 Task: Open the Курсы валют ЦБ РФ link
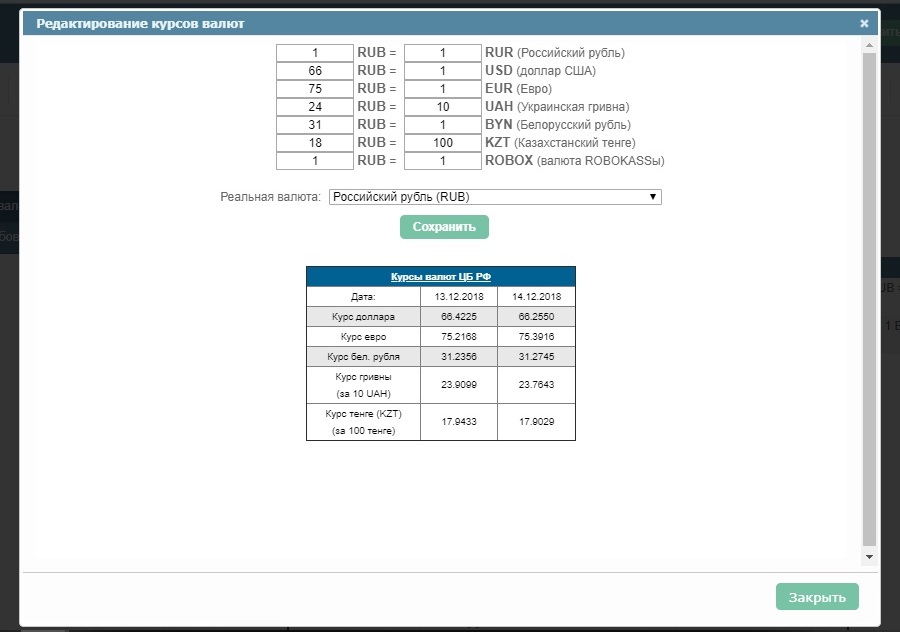[440, 277]
